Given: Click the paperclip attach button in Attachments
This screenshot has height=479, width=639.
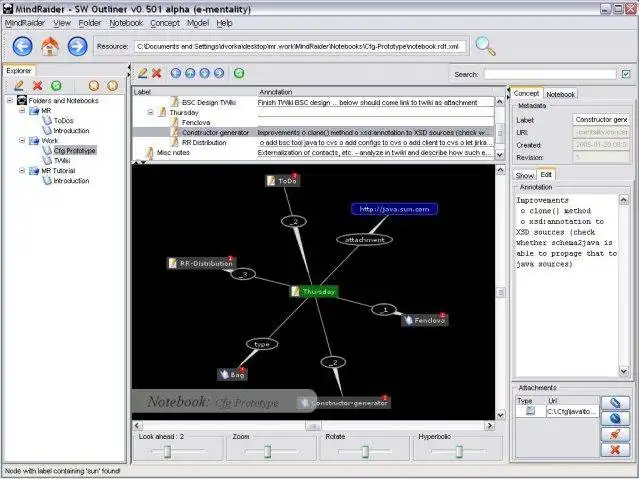Looking at the screenshot, I should point(615,403).
